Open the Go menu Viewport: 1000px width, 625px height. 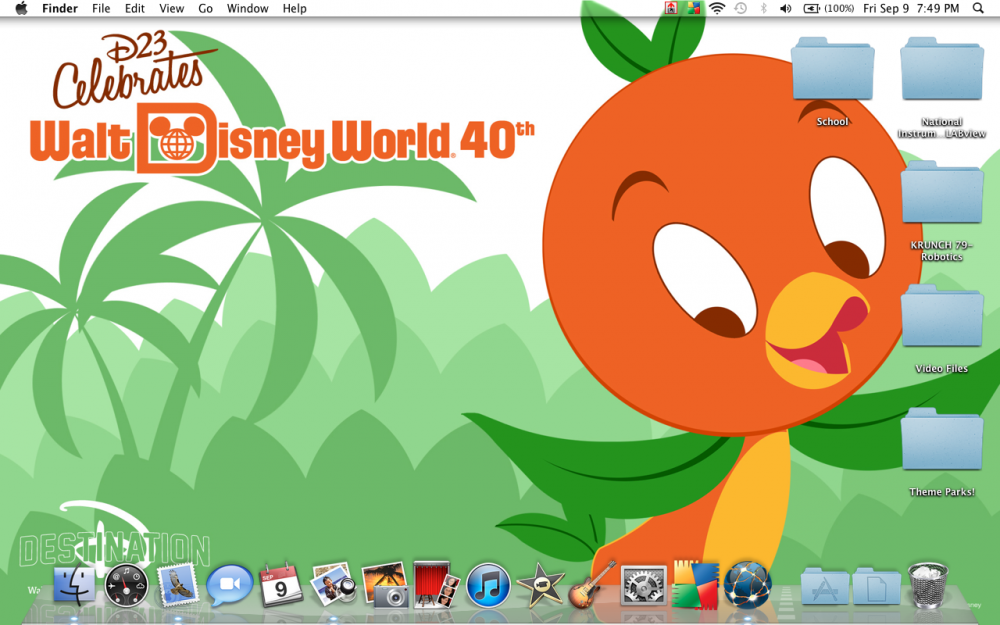click(x=205, y=9)
